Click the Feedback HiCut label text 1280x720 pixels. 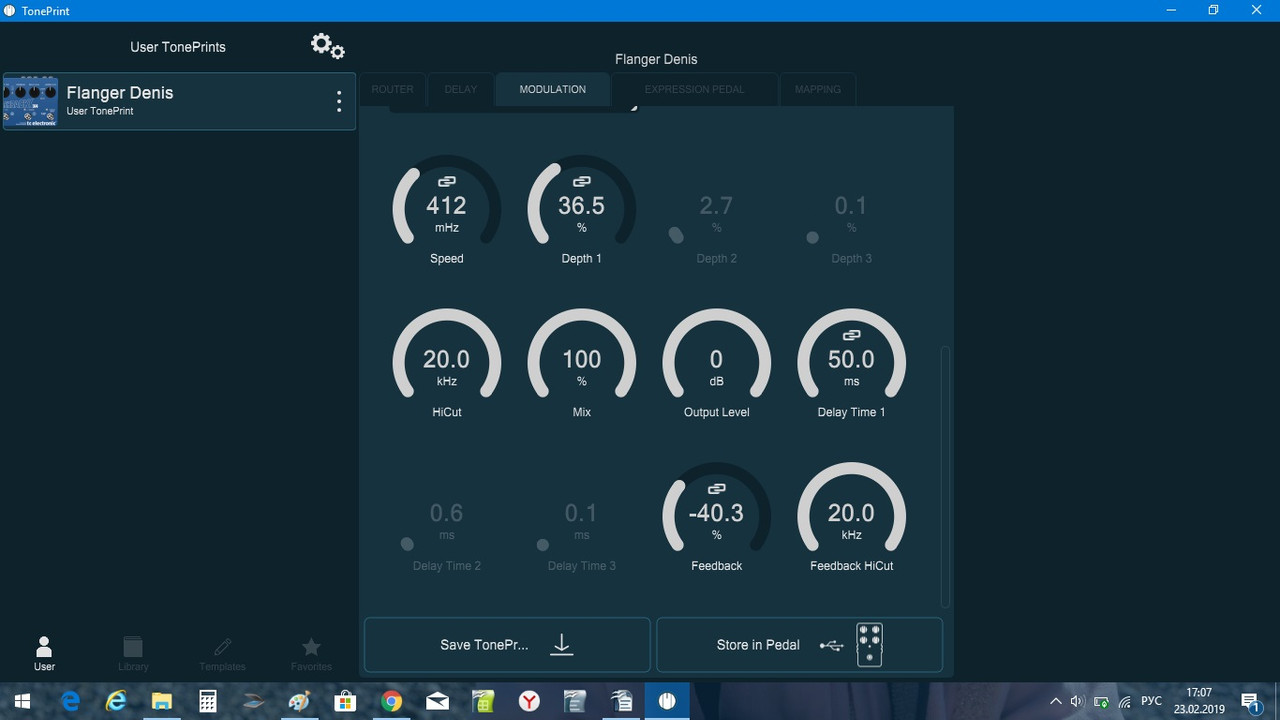click(x=851, y=566)
